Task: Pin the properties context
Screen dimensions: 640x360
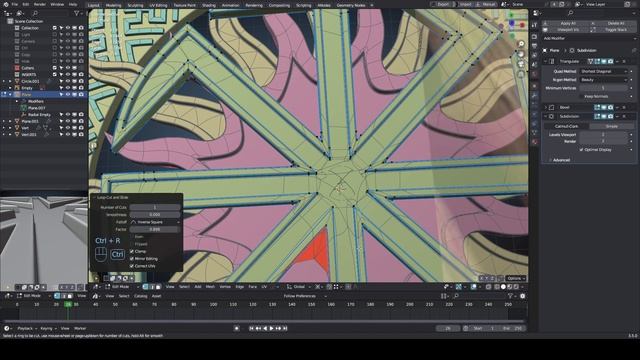Action: pos(633,50)
